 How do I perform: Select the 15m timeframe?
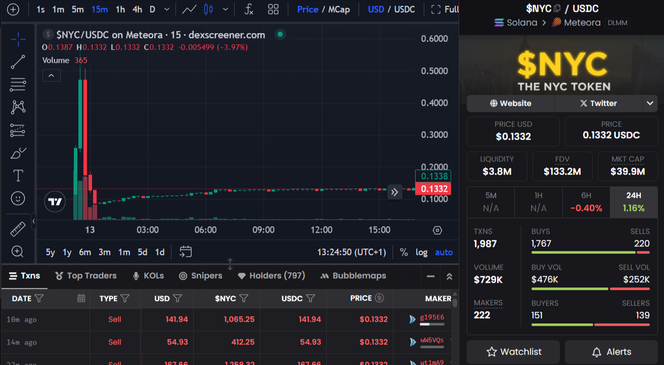tap(100, 9)
